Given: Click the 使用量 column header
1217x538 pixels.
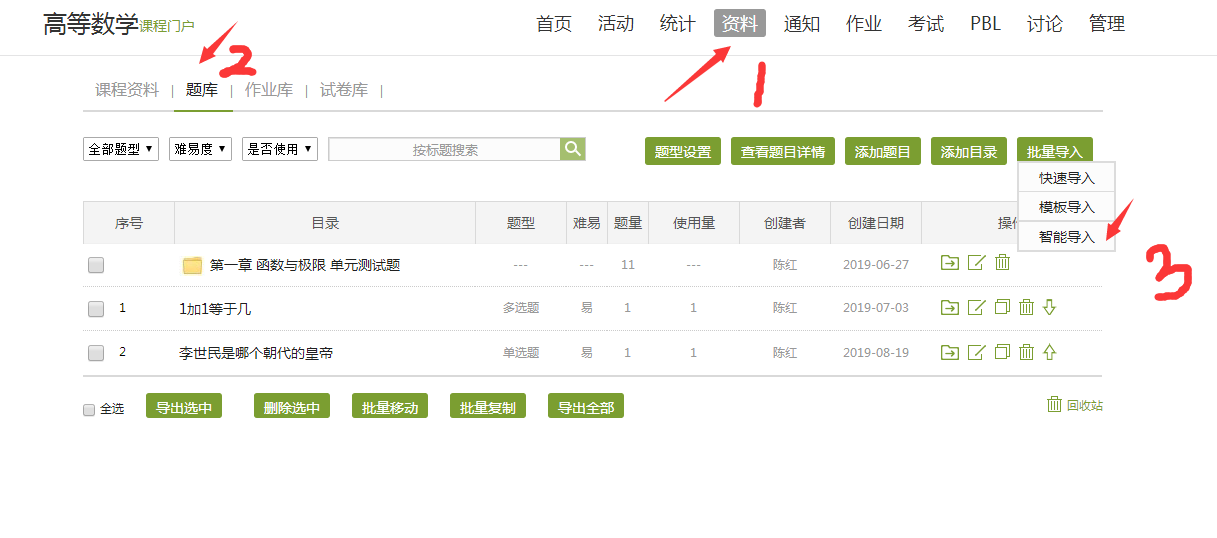Looking at the screenshot, I should [694, 223].
